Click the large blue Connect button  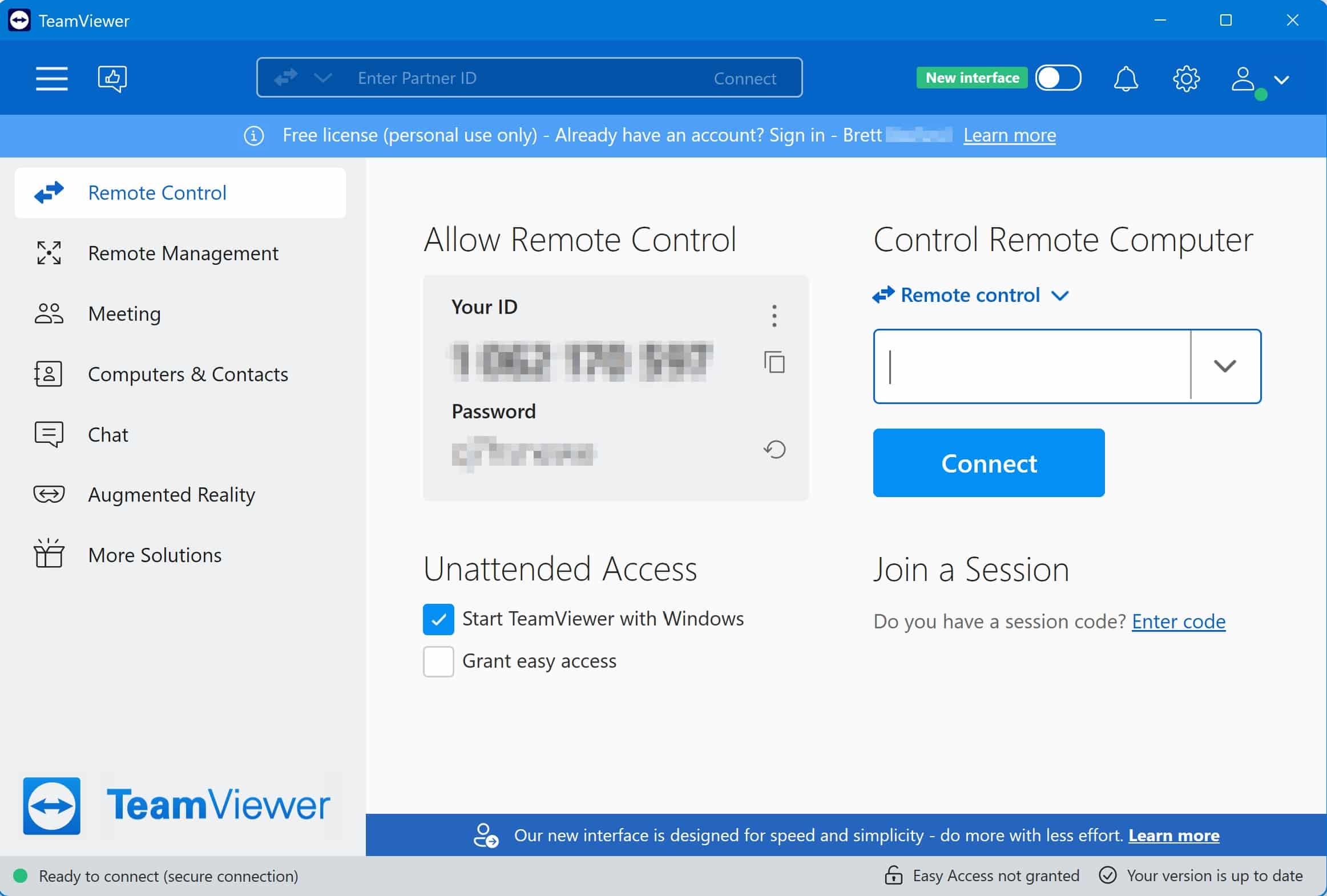coord(989,463)
